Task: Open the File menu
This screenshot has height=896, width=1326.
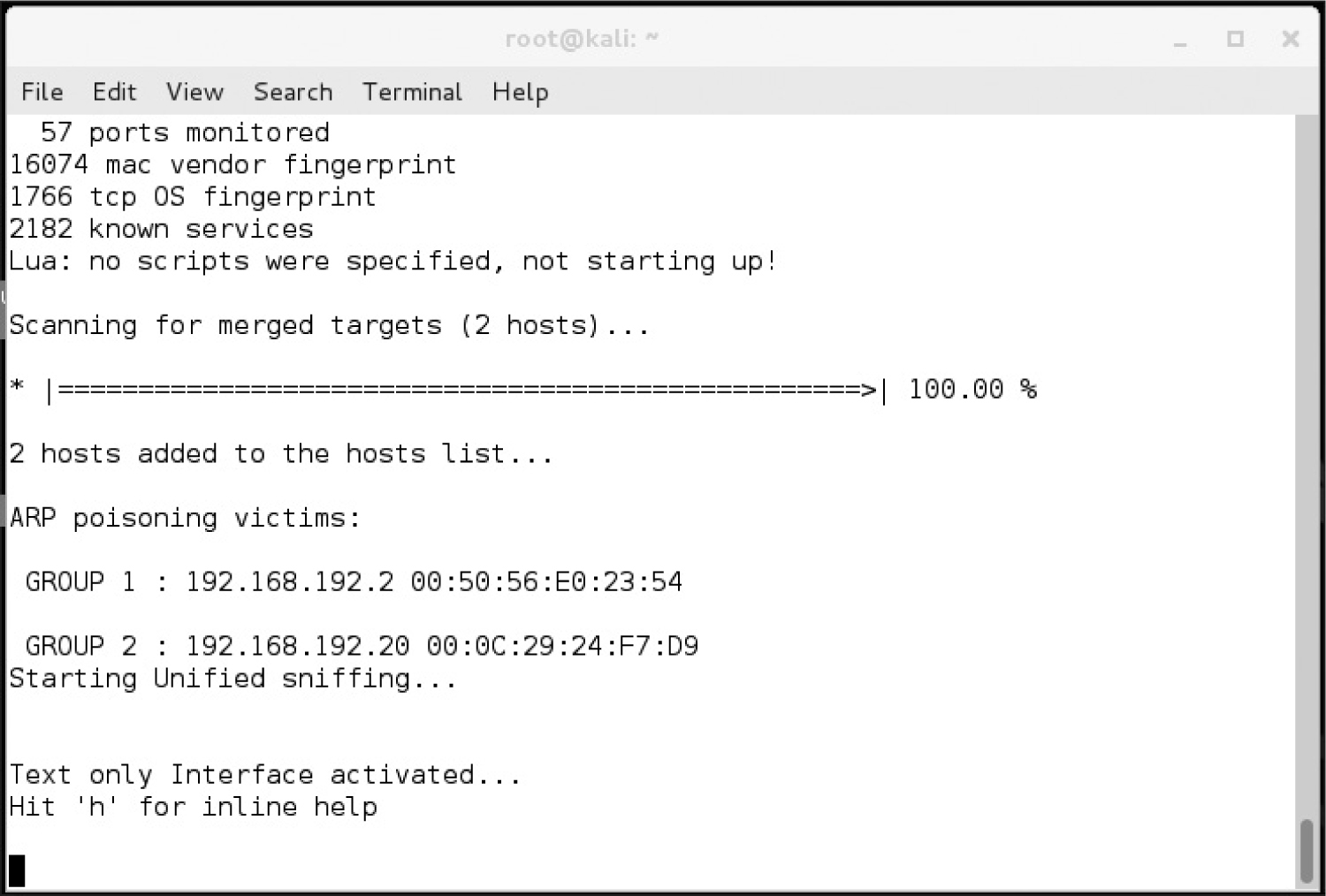Action: [42, 92]
